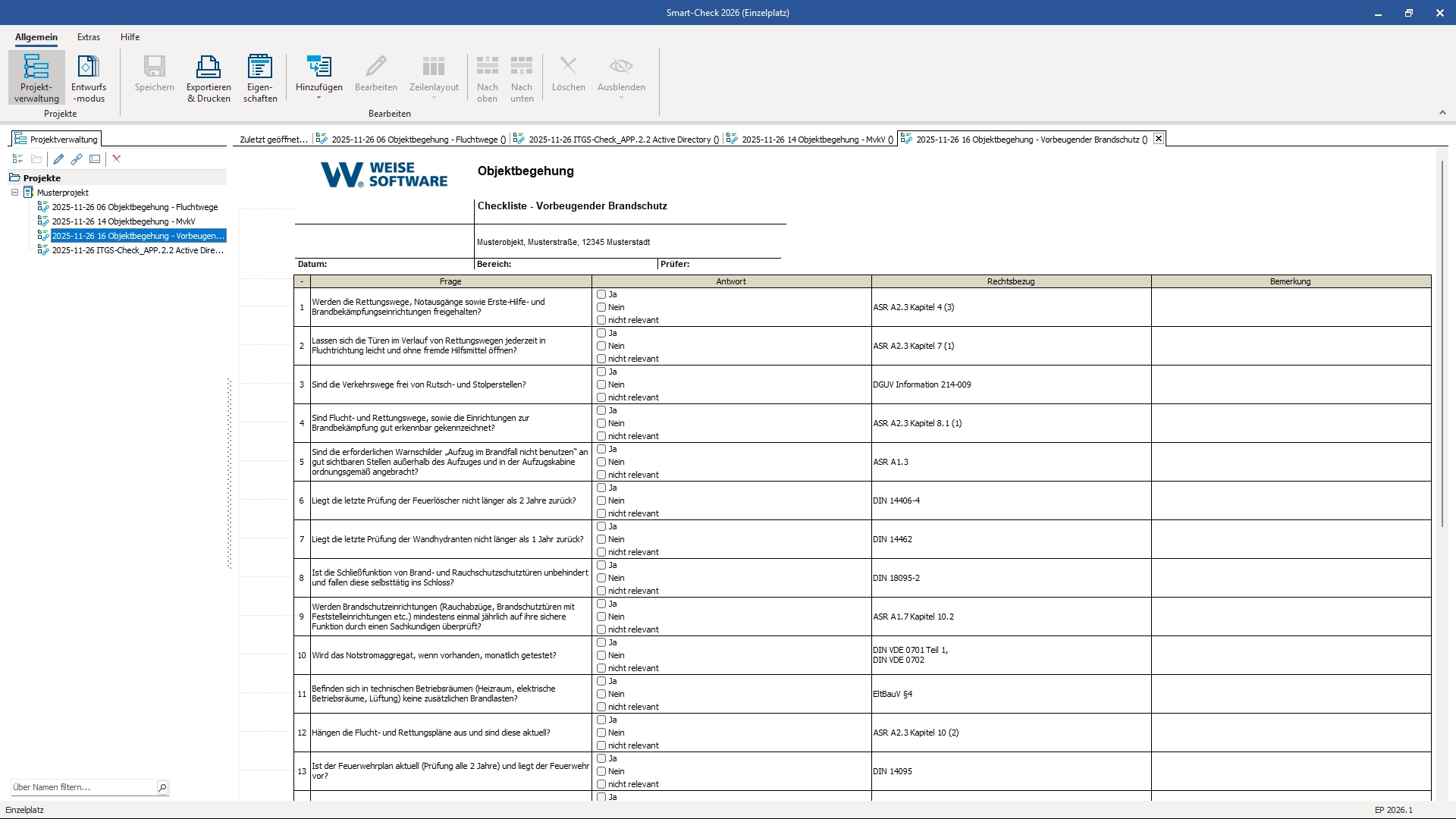Screen dimensions: 1456x819
Task: Open the Extras menu tab
Action: (89, 37)
